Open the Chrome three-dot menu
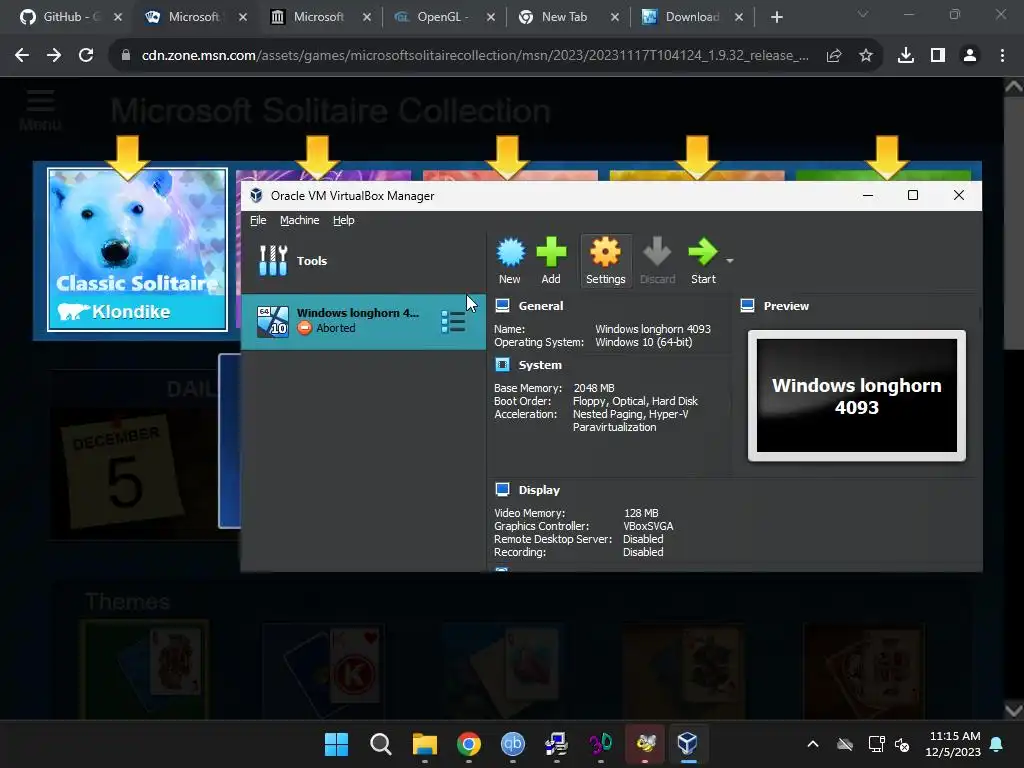This screenshot has width=1024, height=768. [1002, 56]
